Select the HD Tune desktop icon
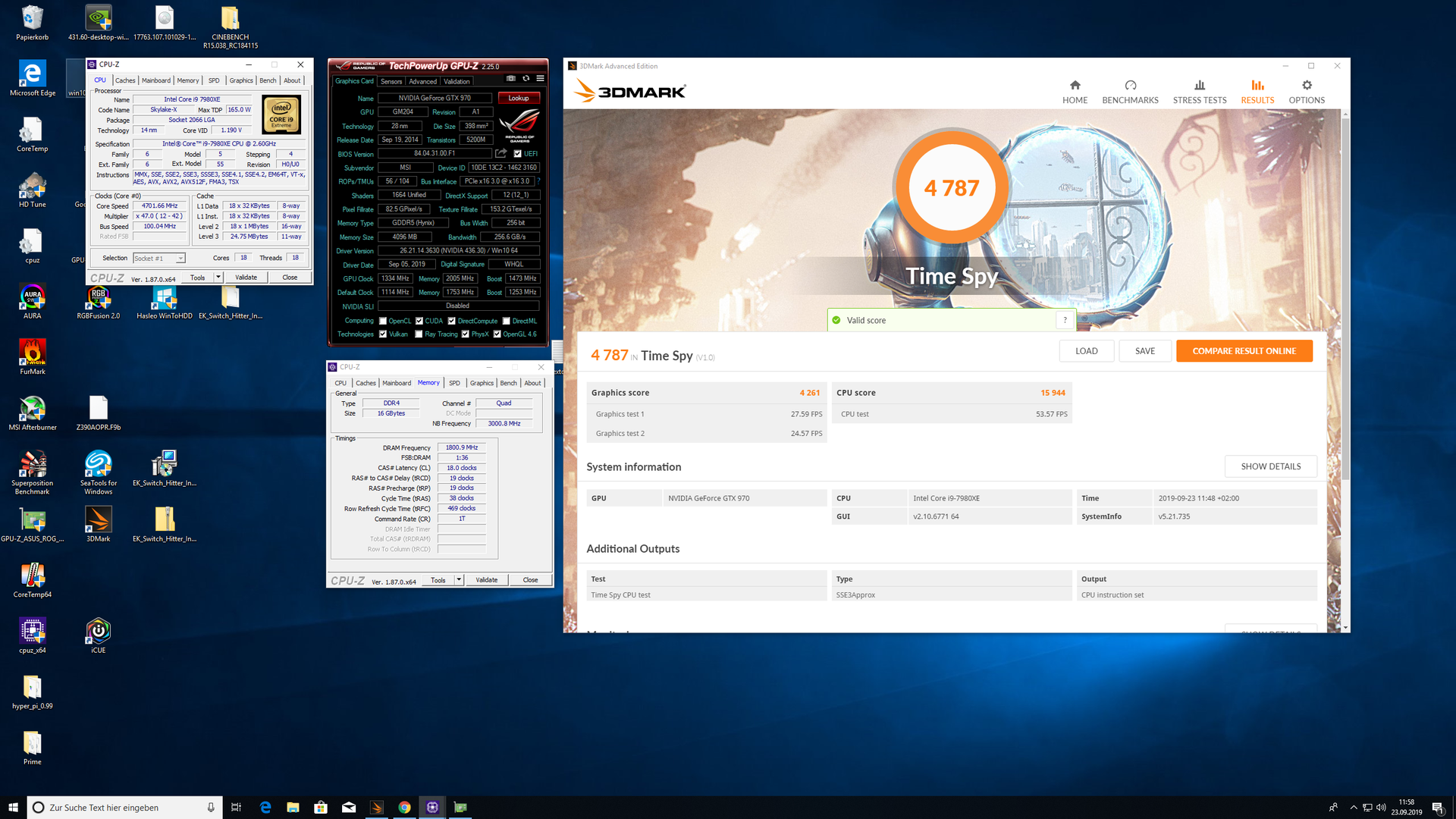 33,190
